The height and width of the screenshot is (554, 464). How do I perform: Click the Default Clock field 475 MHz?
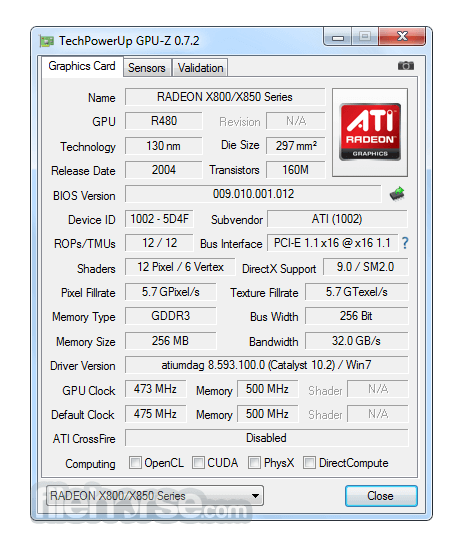(x=155, y=413)
